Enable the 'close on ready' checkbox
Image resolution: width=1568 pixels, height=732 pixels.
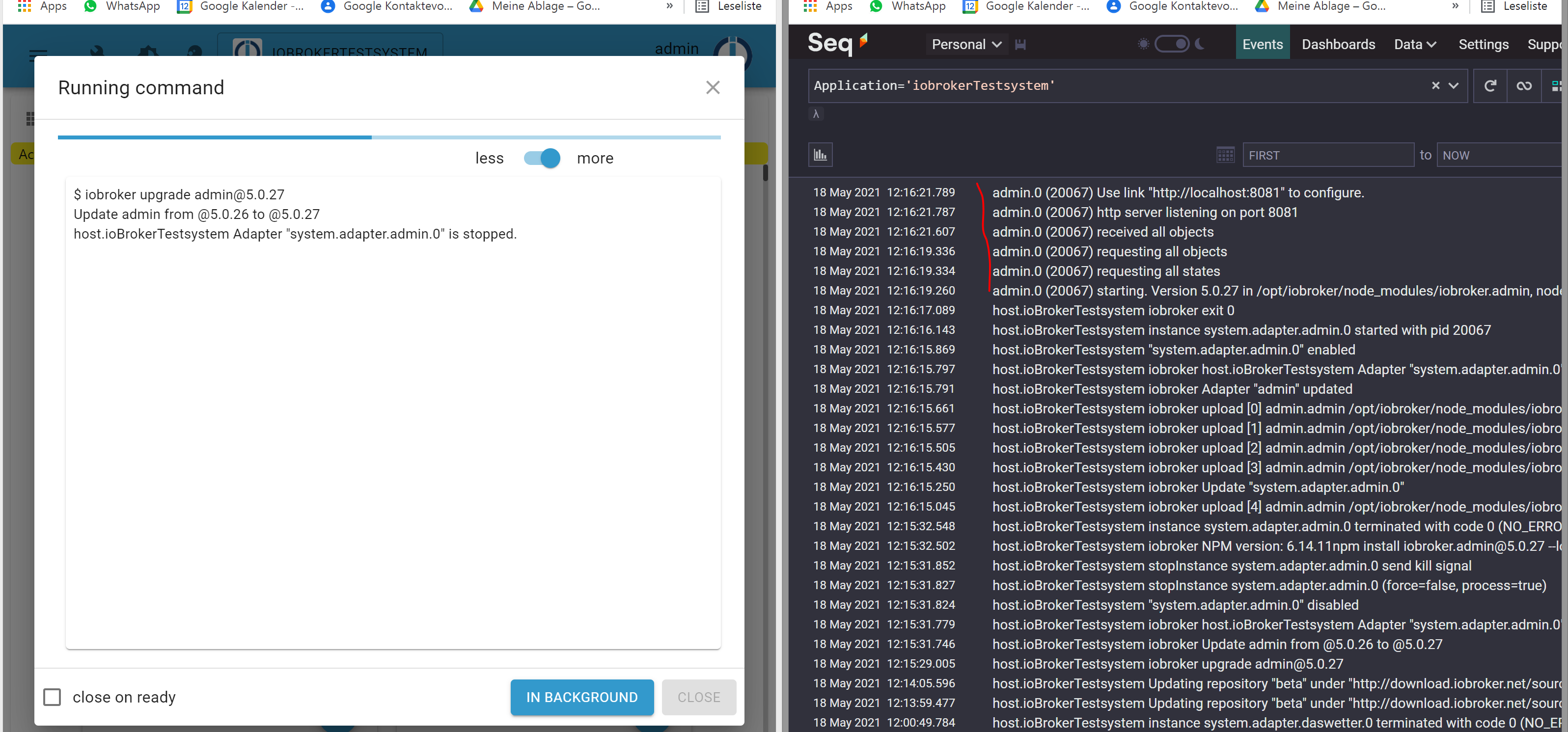tap(52, 697)
